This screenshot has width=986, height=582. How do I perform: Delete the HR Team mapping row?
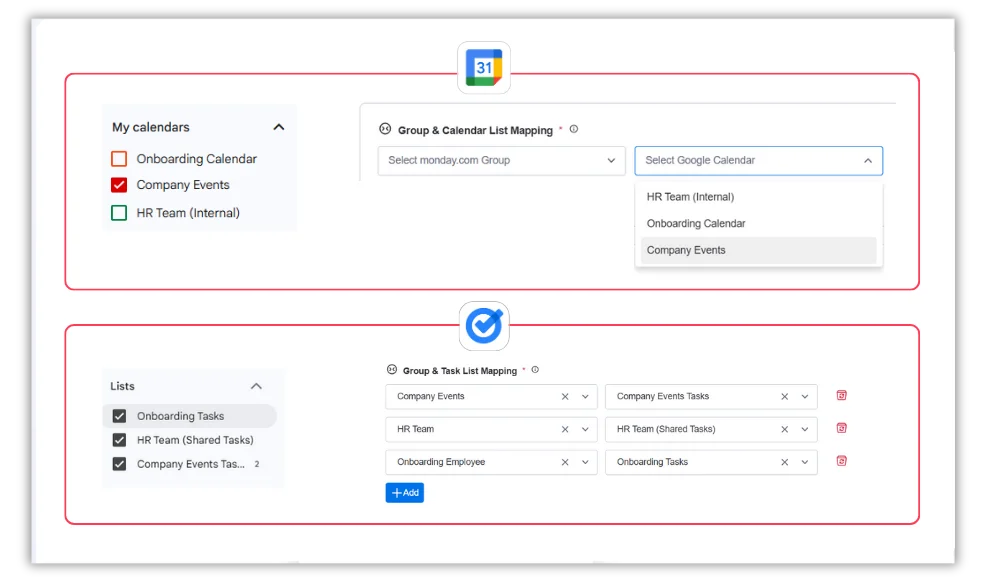pyautogui.click(x=841, y=428)
